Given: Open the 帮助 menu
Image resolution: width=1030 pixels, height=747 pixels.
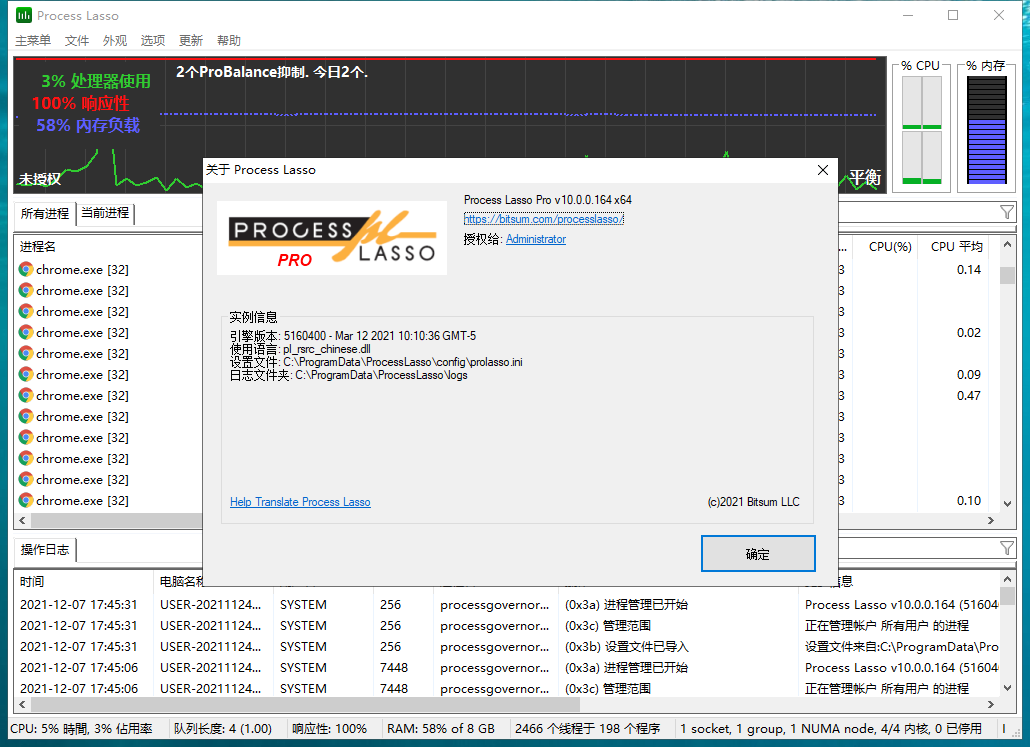Looking at the screenshot, I should (x=227, y=41).
